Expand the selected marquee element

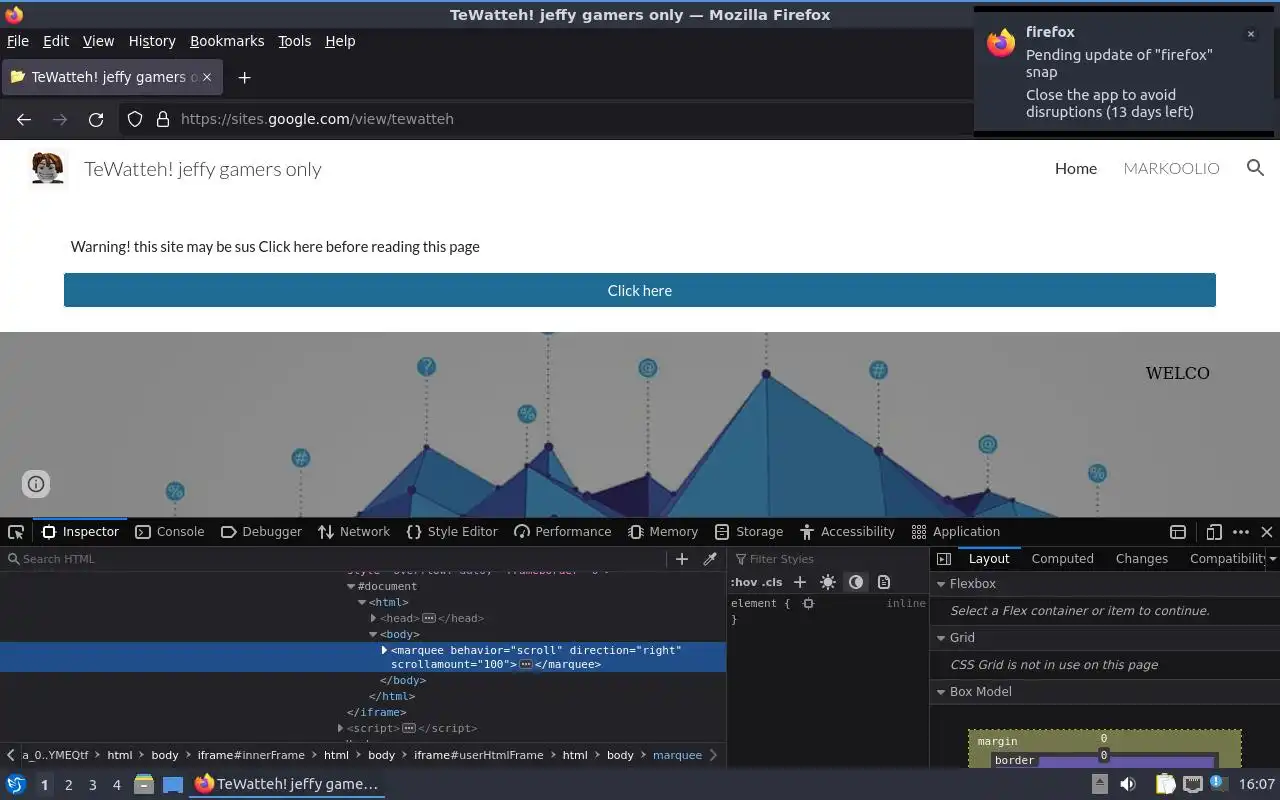point(384,650)
